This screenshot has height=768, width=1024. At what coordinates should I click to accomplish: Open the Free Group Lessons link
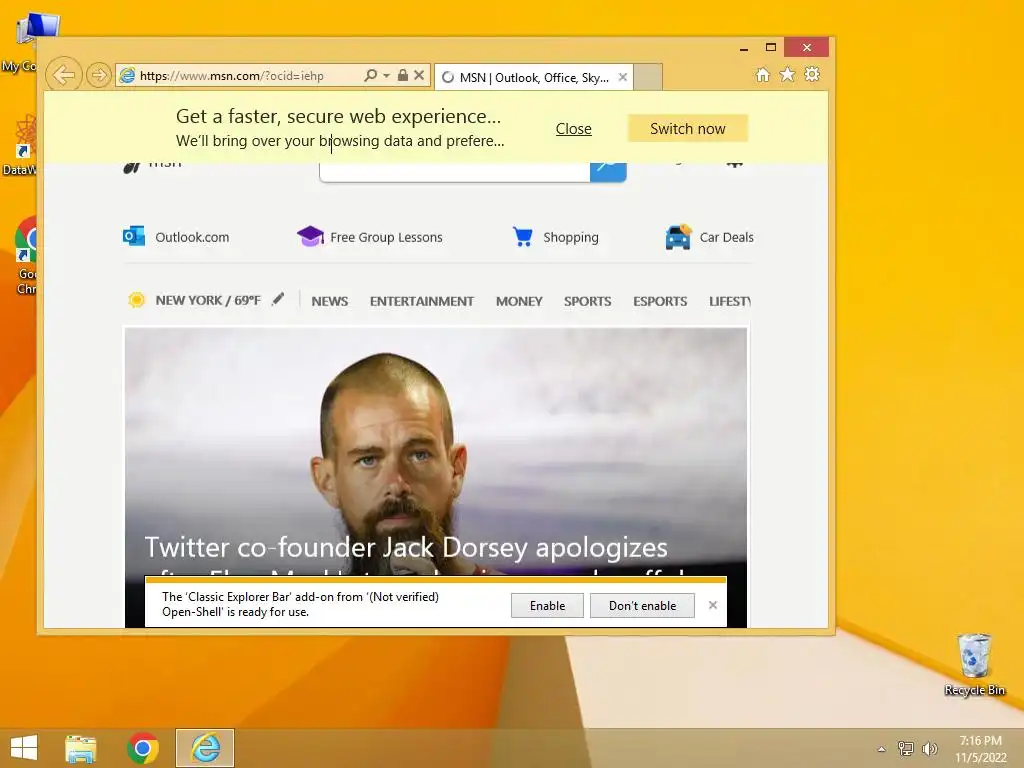tap(386, 237)
